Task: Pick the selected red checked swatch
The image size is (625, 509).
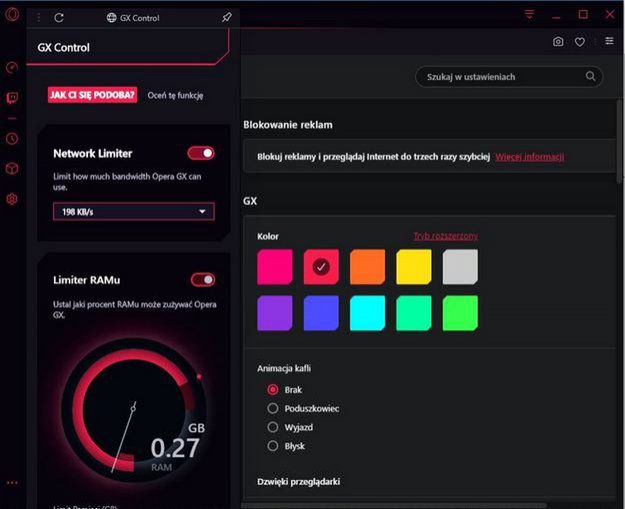Action: 321,267
